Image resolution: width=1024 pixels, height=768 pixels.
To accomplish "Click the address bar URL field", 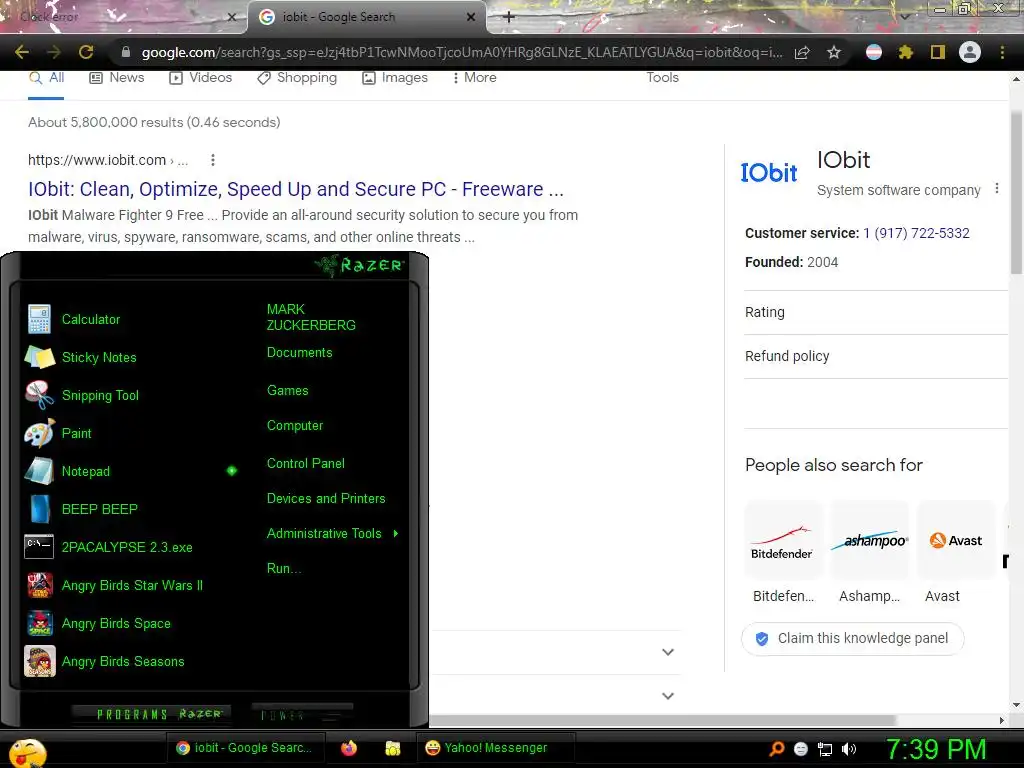I will click(x=462, y=52).
